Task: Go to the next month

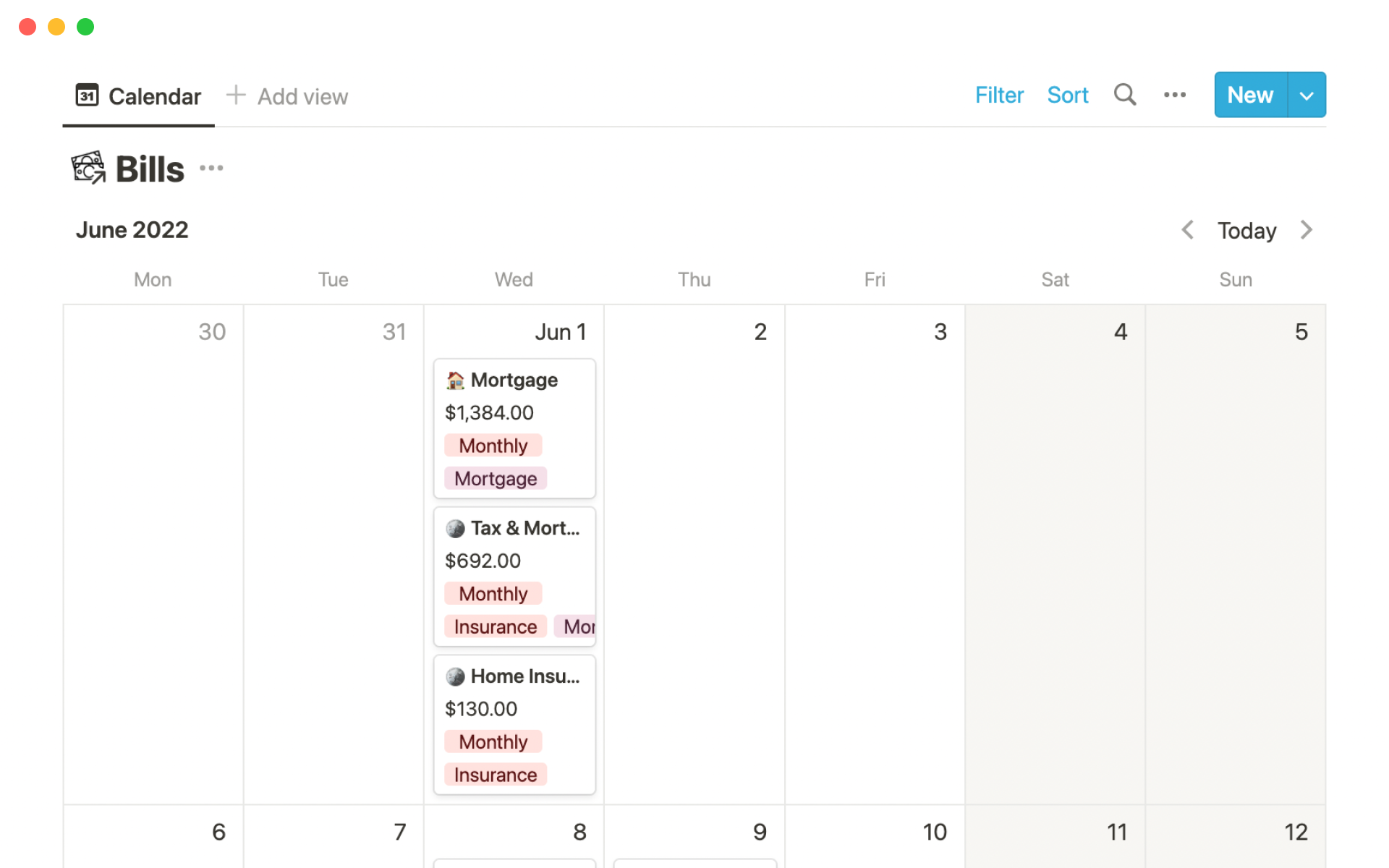Action: click(x=1306, y=230)
